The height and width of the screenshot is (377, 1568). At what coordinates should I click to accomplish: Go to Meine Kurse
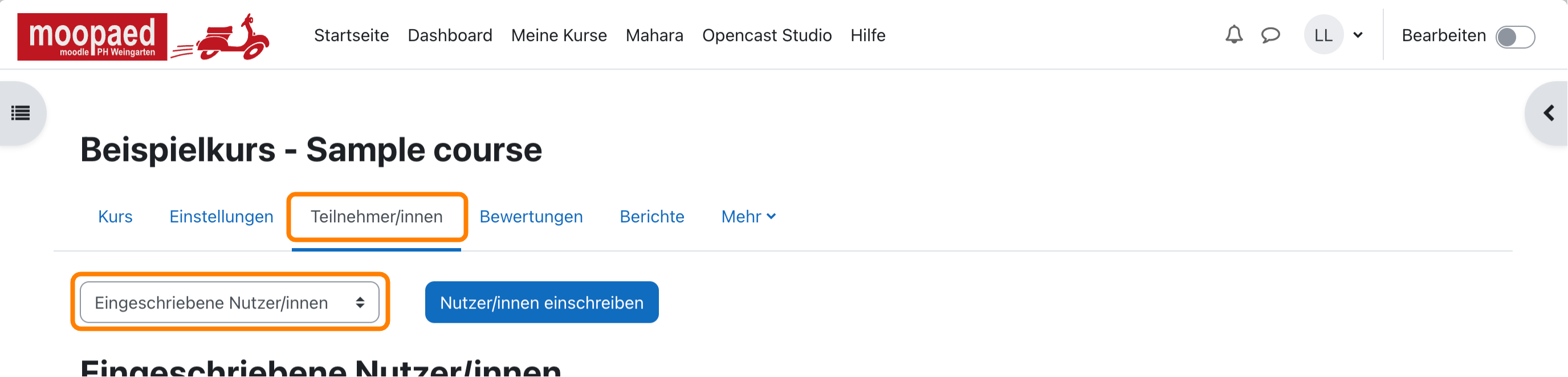[559, 35]
